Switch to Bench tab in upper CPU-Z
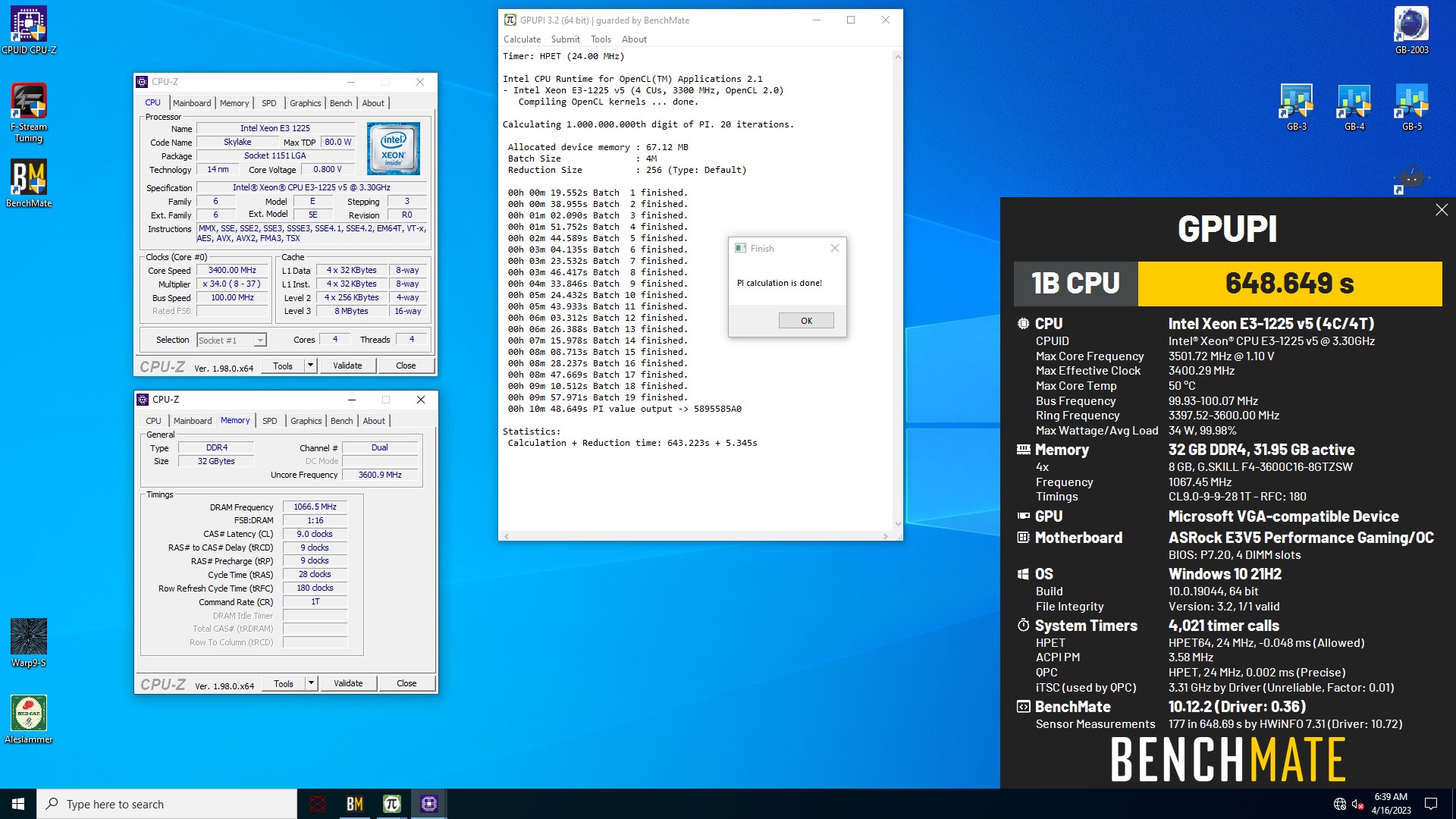Viewport: 1456px width, 819px height. tap(341, 103)
